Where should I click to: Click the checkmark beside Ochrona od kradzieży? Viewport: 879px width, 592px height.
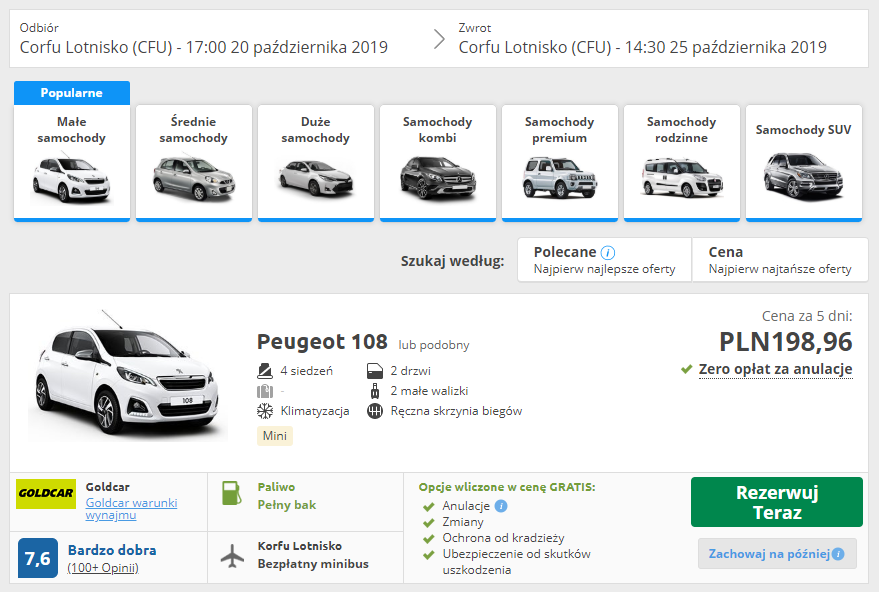(x=429, y=539)
